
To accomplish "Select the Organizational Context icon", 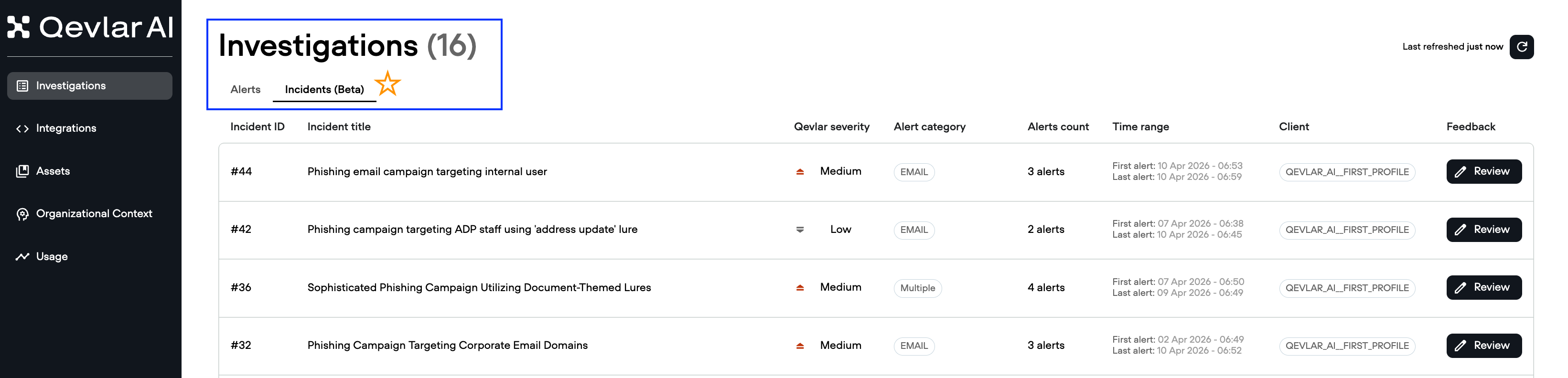I will [22, 213].
